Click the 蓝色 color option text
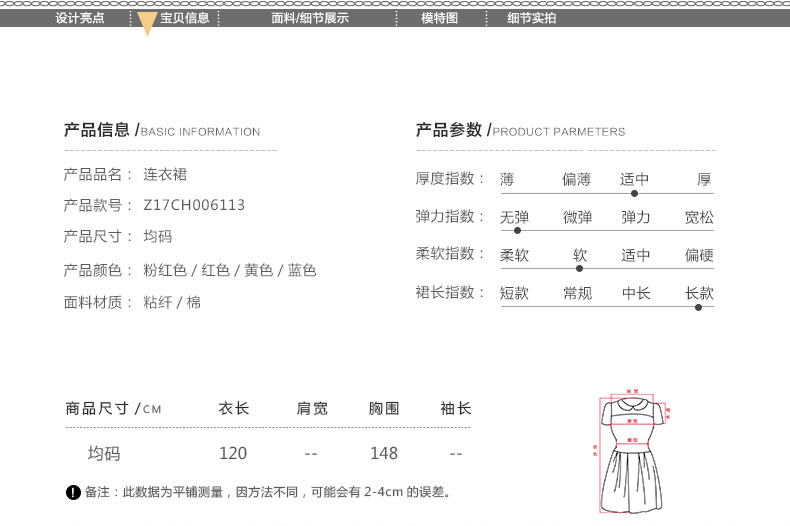Image resolution: width=790 pixels, height=526 pixels. click(302, 270)
